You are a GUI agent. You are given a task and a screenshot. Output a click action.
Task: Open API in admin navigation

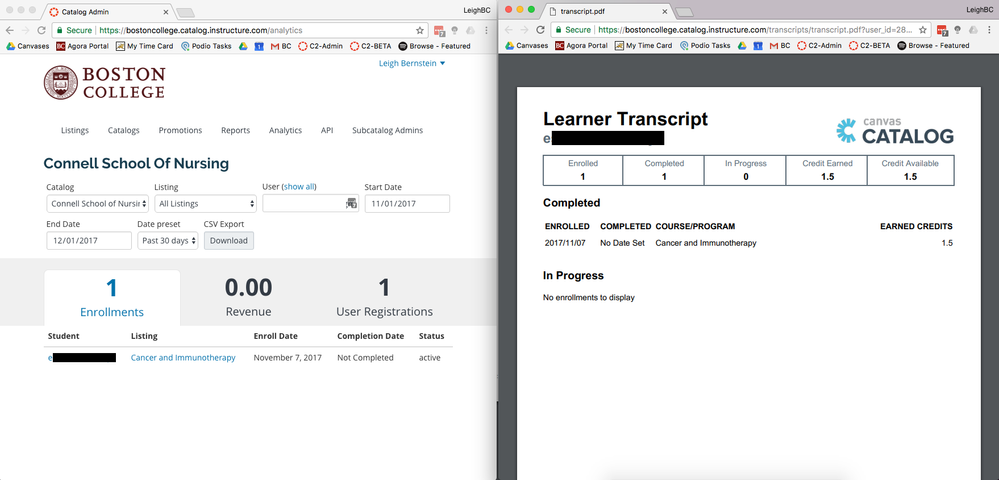(327, 130)
